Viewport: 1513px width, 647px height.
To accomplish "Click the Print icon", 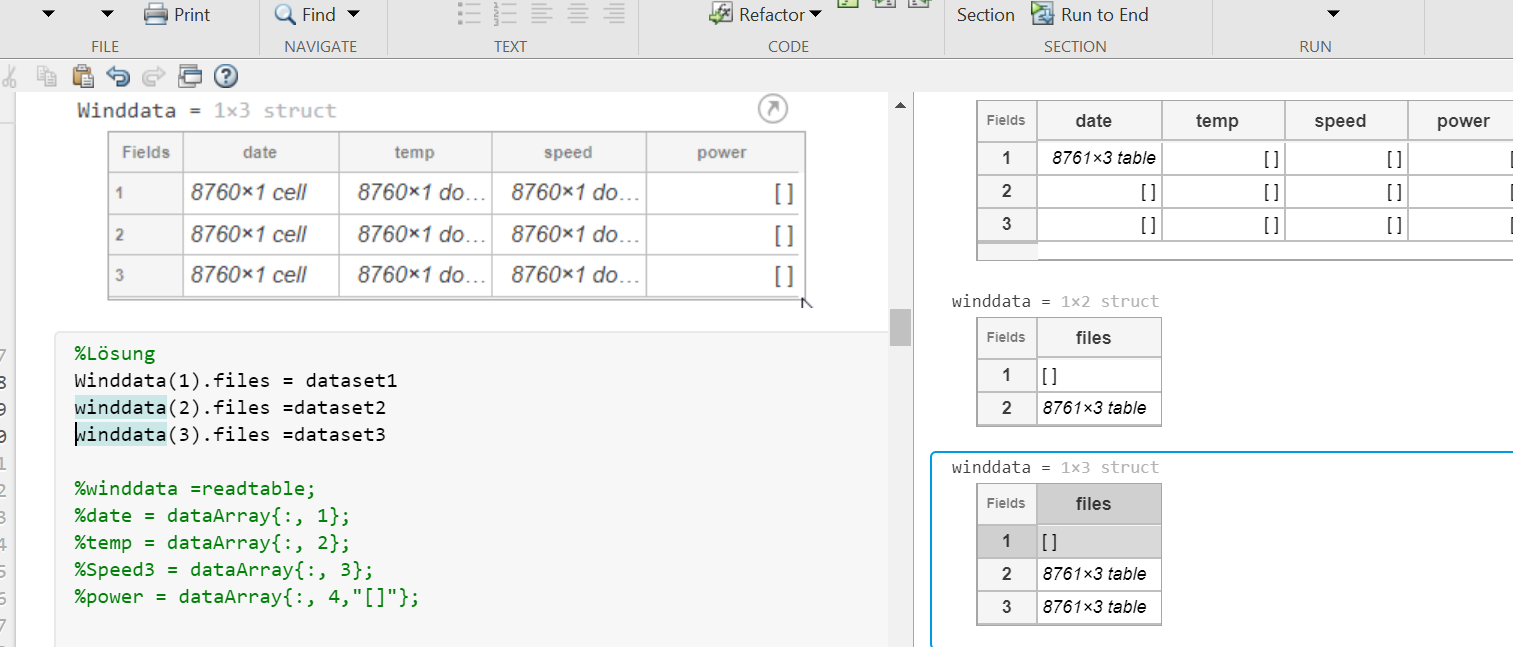I will point(155,14).
